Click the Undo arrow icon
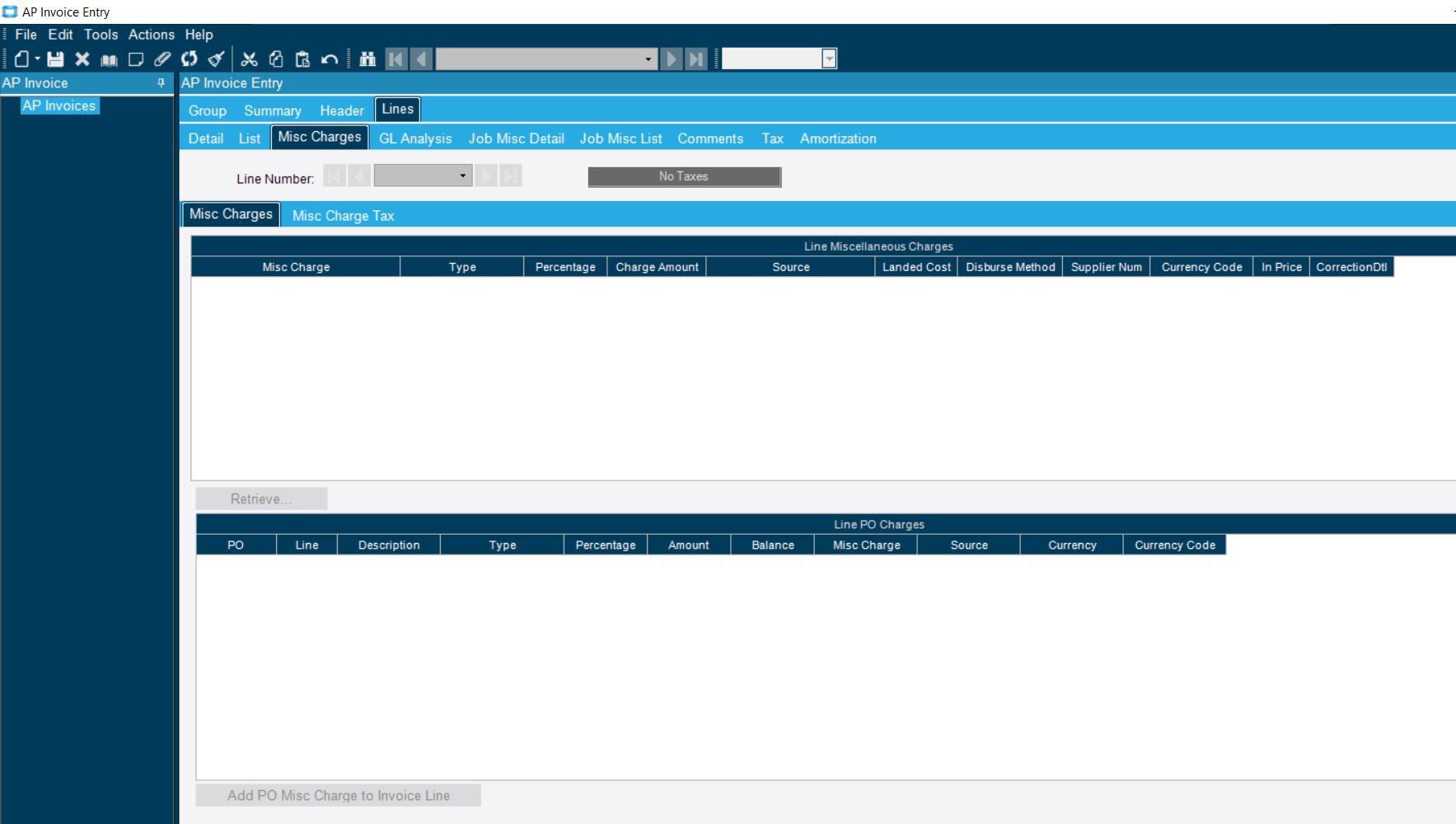Viewport: 1456px width, 824px height. tap(330, 59)
